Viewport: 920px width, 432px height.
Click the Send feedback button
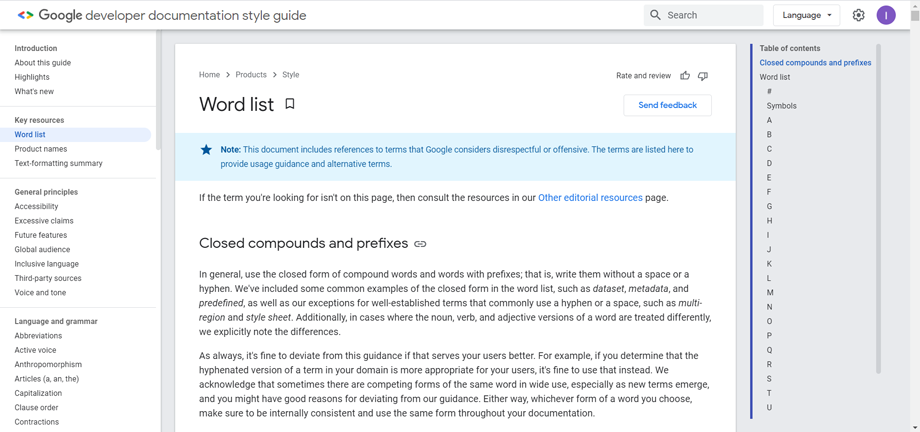pyautogui.click(x=667, y=105)
